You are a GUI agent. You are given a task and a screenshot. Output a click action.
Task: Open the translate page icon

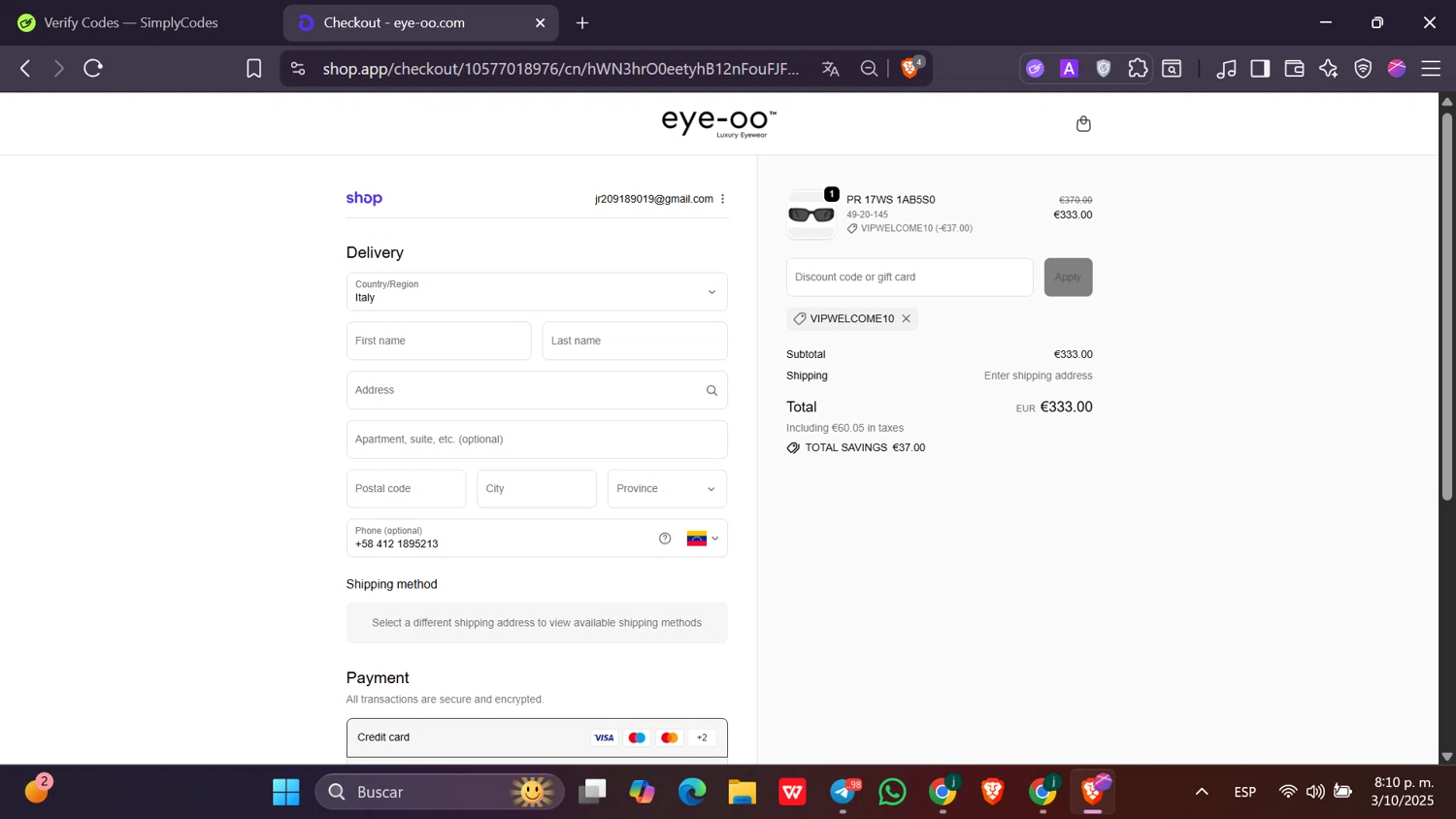831,68
